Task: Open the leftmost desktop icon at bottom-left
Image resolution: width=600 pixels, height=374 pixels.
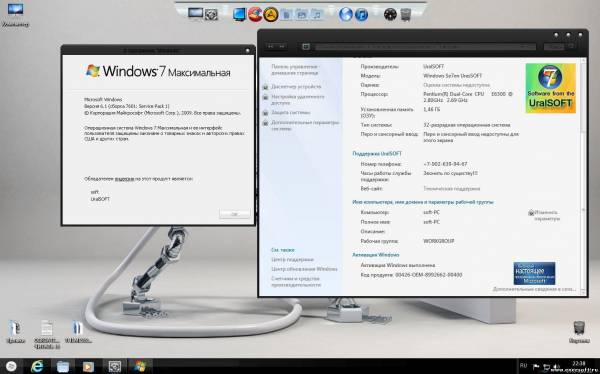Action: coord(15,332)
